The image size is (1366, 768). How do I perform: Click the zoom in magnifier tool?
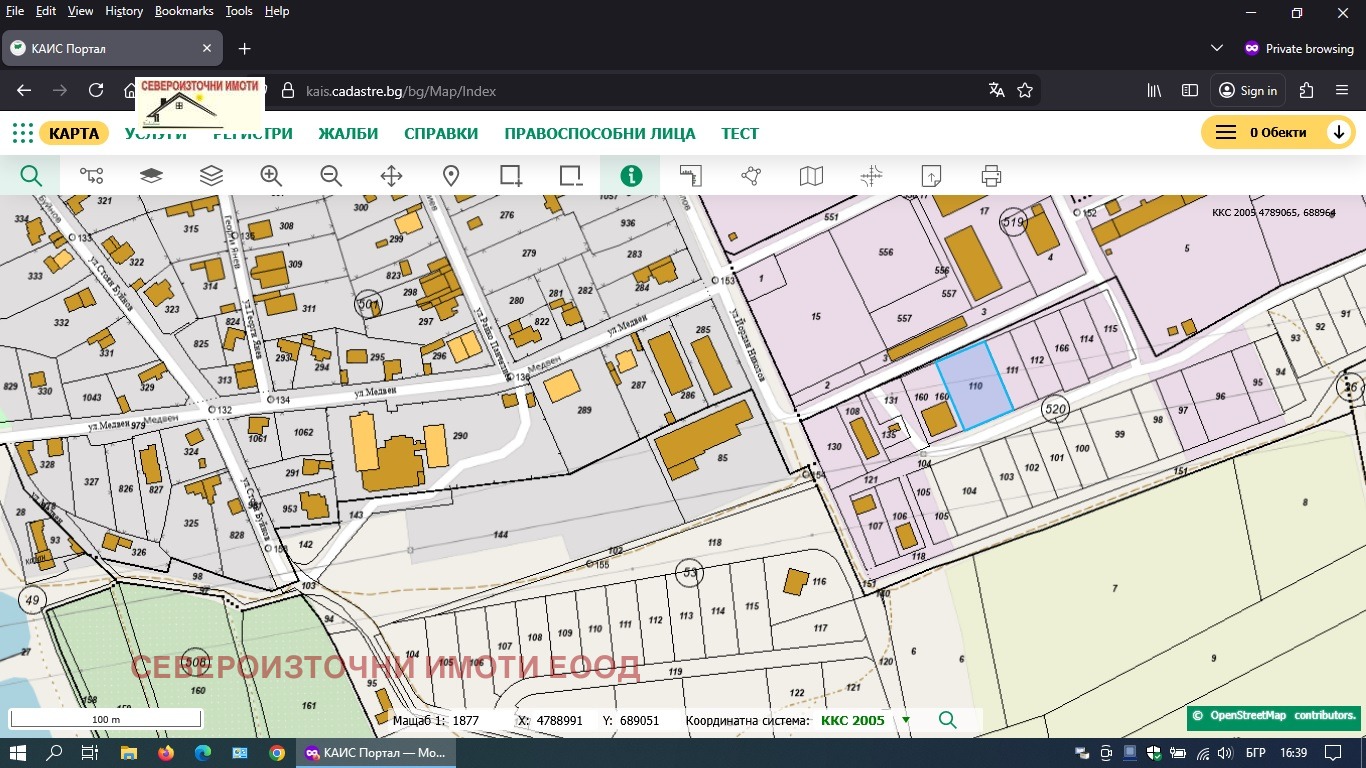[x=271, y=176]
